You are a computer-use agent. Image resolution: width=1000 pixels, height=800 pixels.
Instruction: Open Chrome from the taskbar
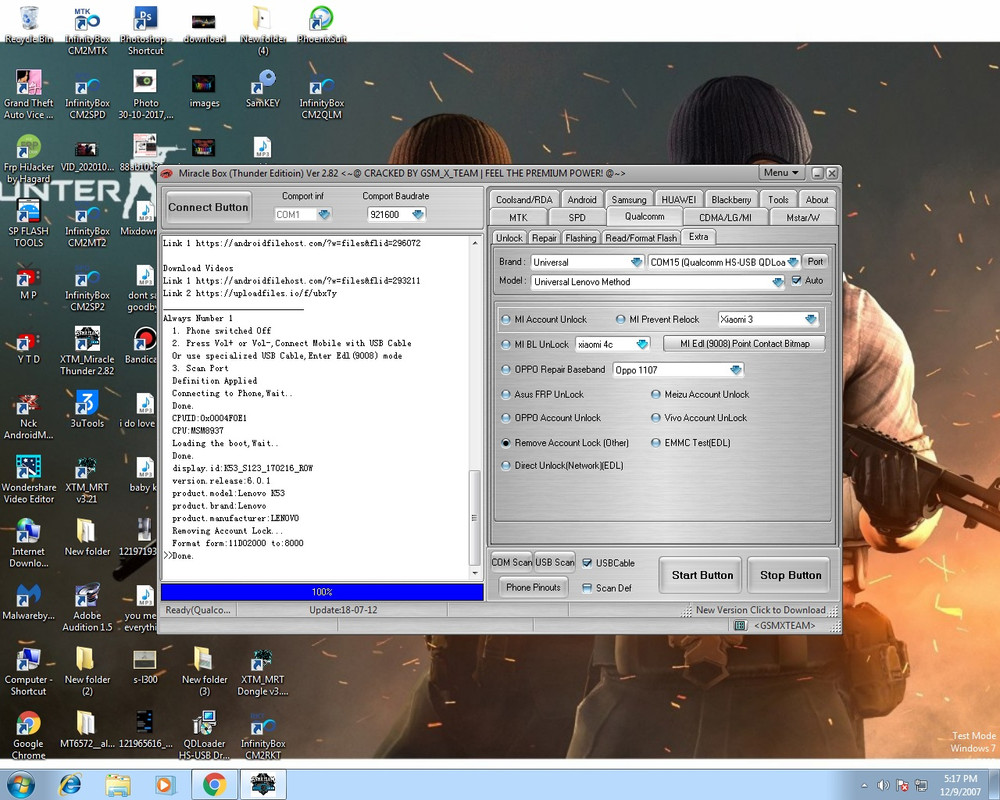[x=215, y=784]
